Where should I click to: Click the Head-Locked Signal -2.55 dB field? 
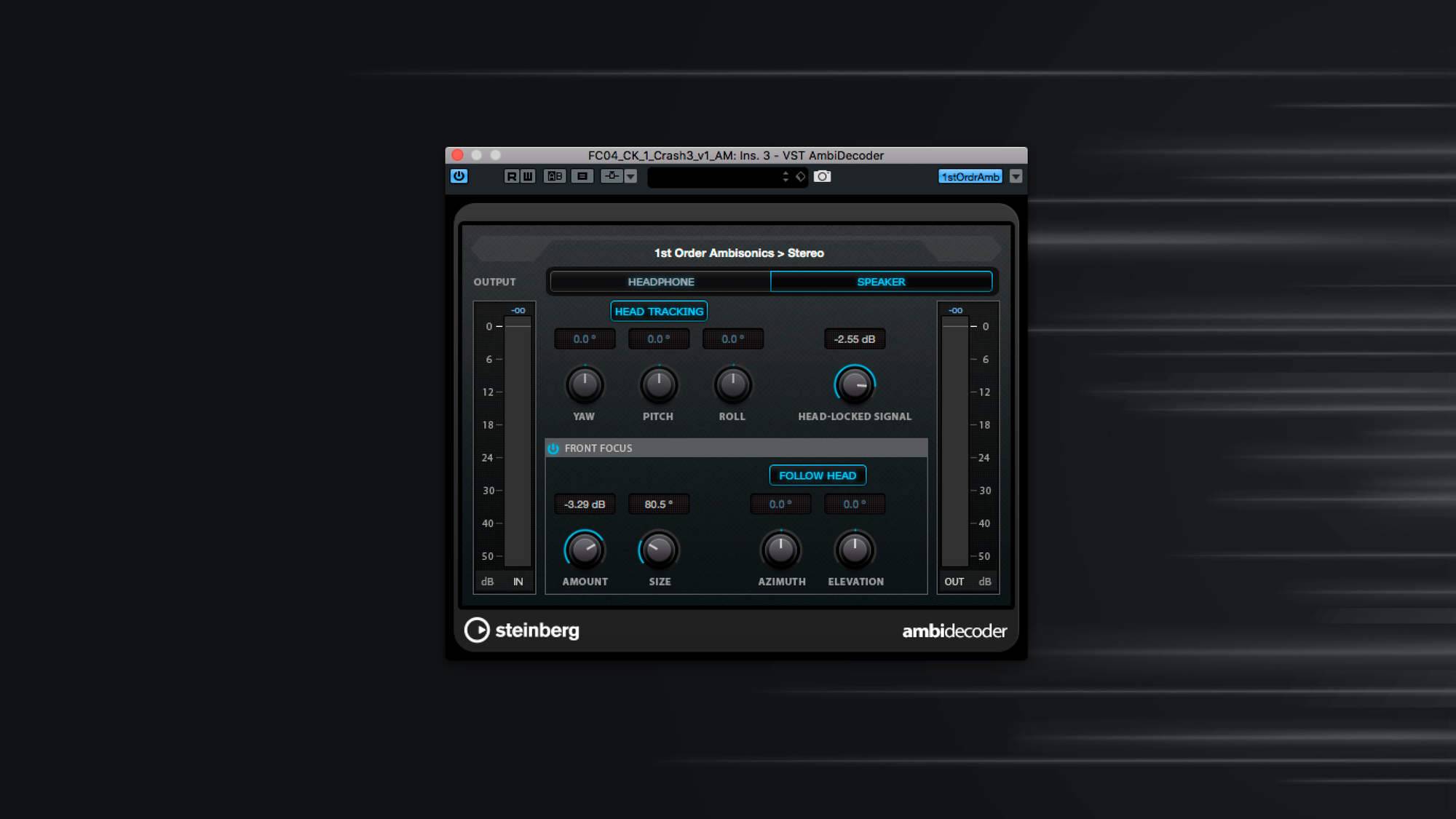[x=855, y=339]
